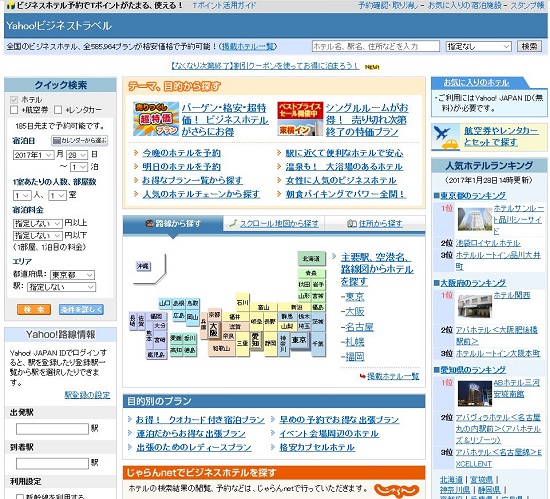Click the 超特価 bargain plan banner image
The height and width of the screenshot is (499, 550).
(156, 119)
